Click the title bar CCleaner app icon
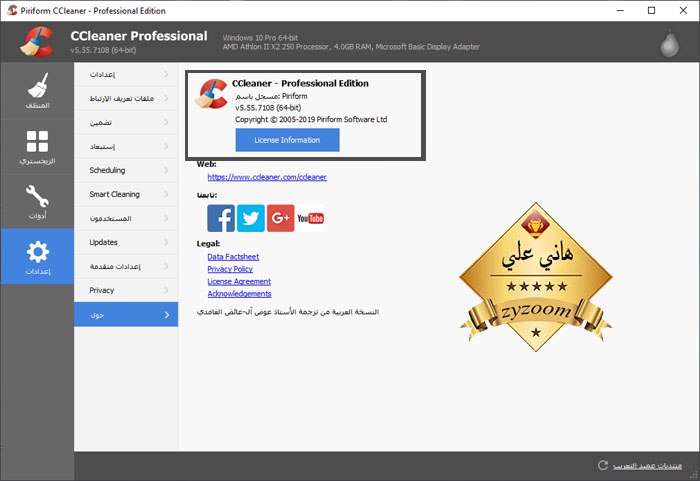700x481 pixels. click(12, 10)
